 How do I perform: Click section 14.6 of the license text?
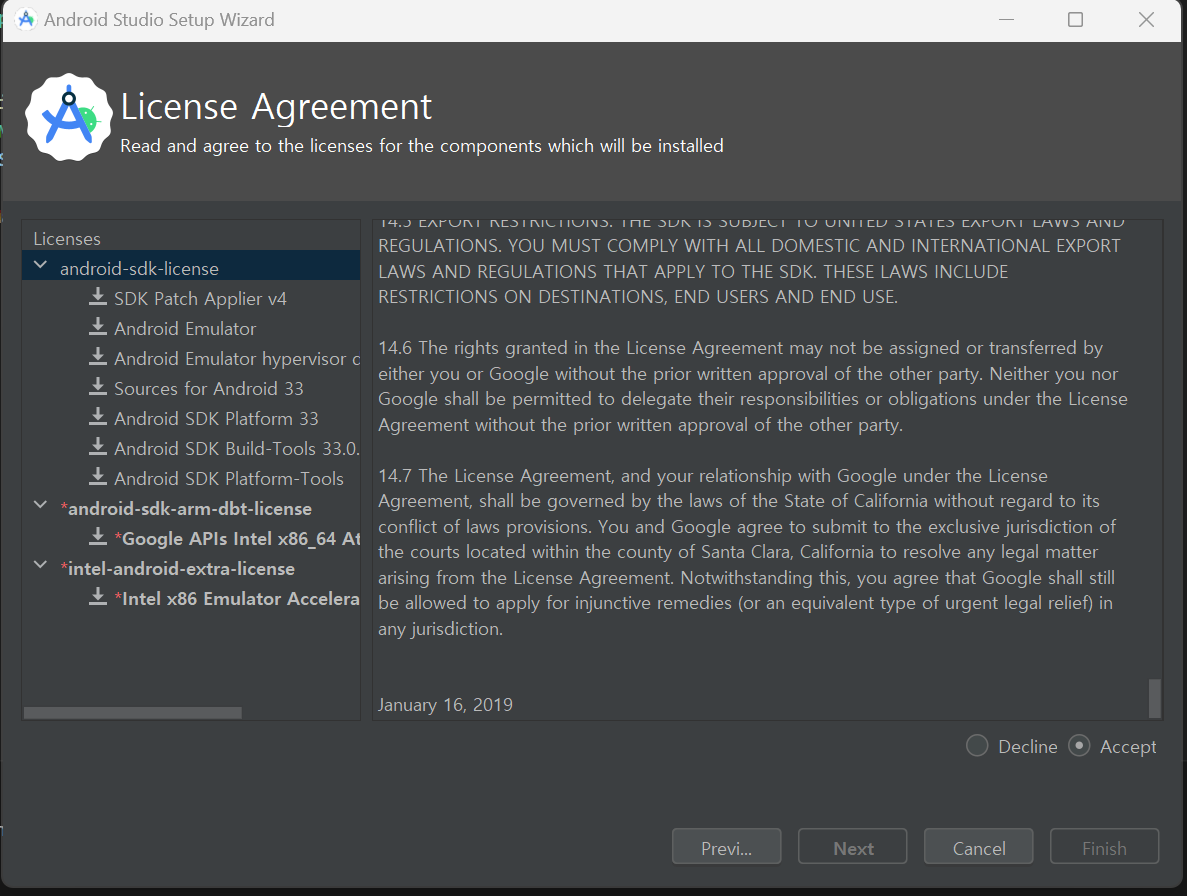coord(752,386)
